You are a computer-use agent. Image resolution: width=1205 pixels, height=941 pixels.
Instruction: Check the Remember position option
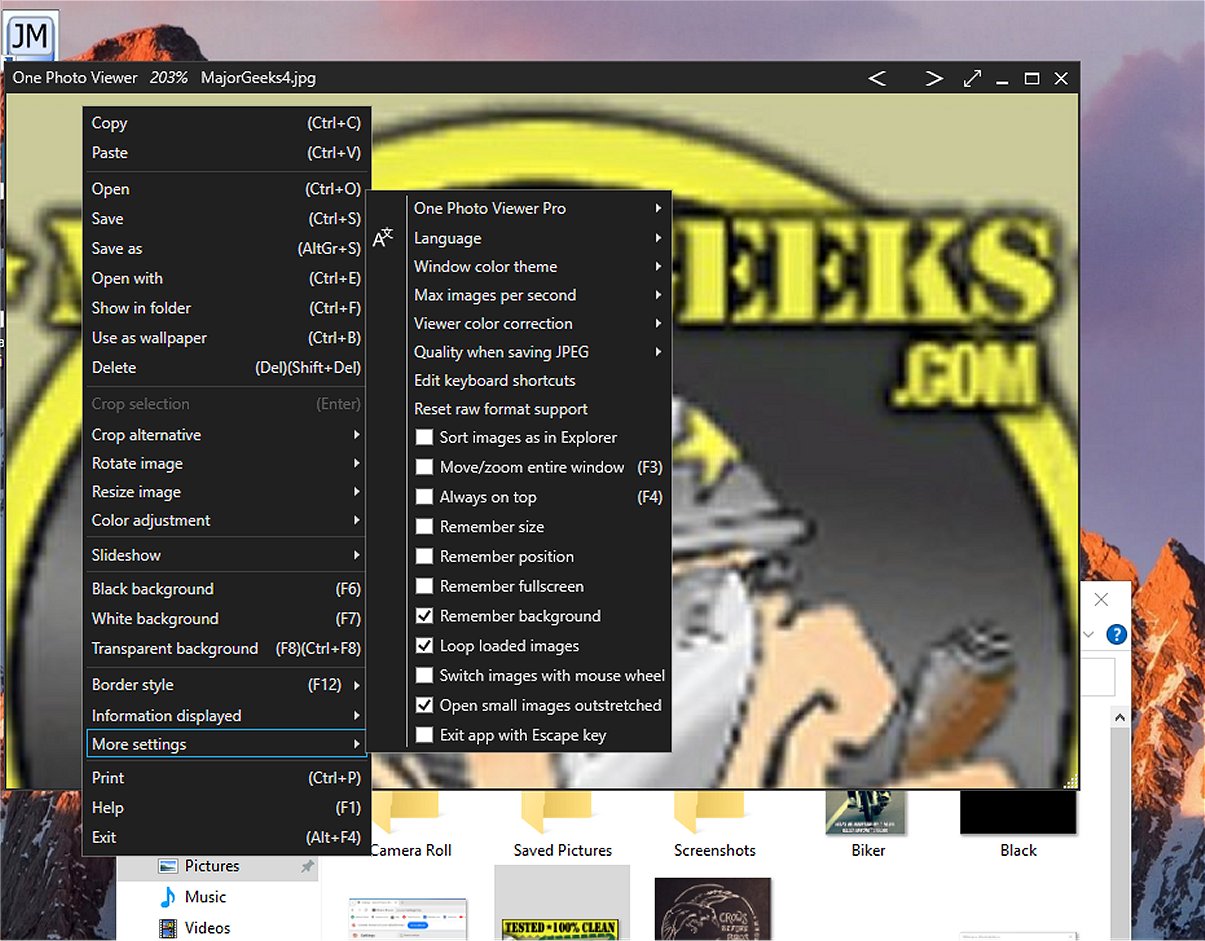(424, 557)
